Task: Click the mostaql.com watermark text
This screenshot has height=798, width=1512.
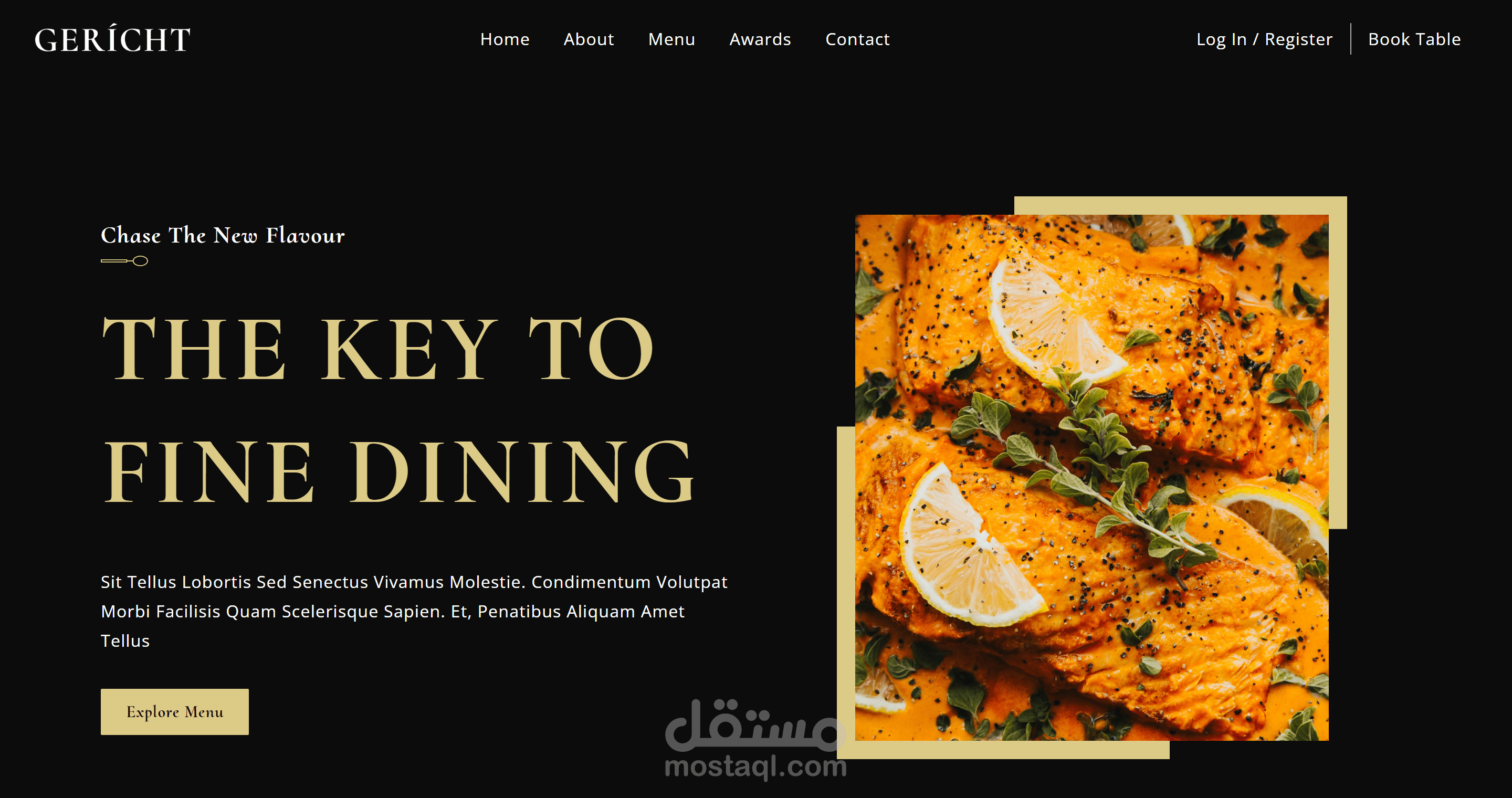Action: (755, 767)
